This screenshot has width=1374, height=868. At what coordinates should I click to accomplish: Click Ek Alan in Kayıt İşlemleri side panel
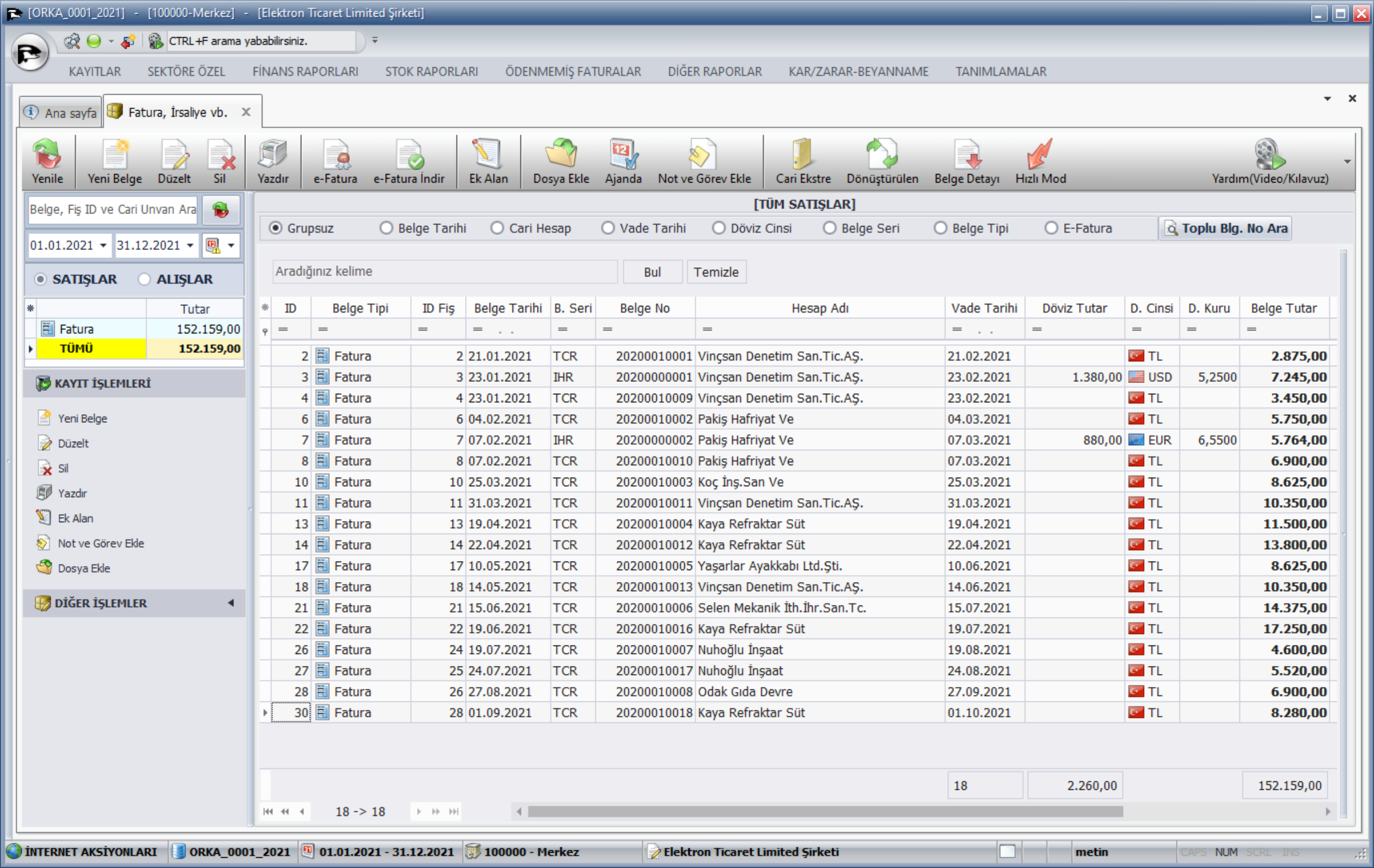pyautogui.click(x=65, y=518)
